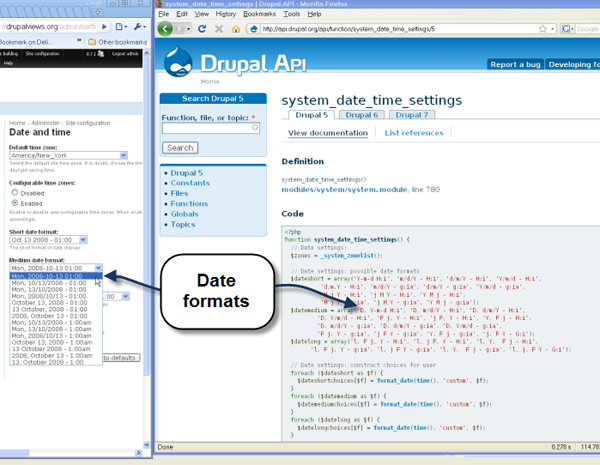The image size is (600, 465).
Task: Click Home breadcrumb on Drupal API
Action: [210, 81]
